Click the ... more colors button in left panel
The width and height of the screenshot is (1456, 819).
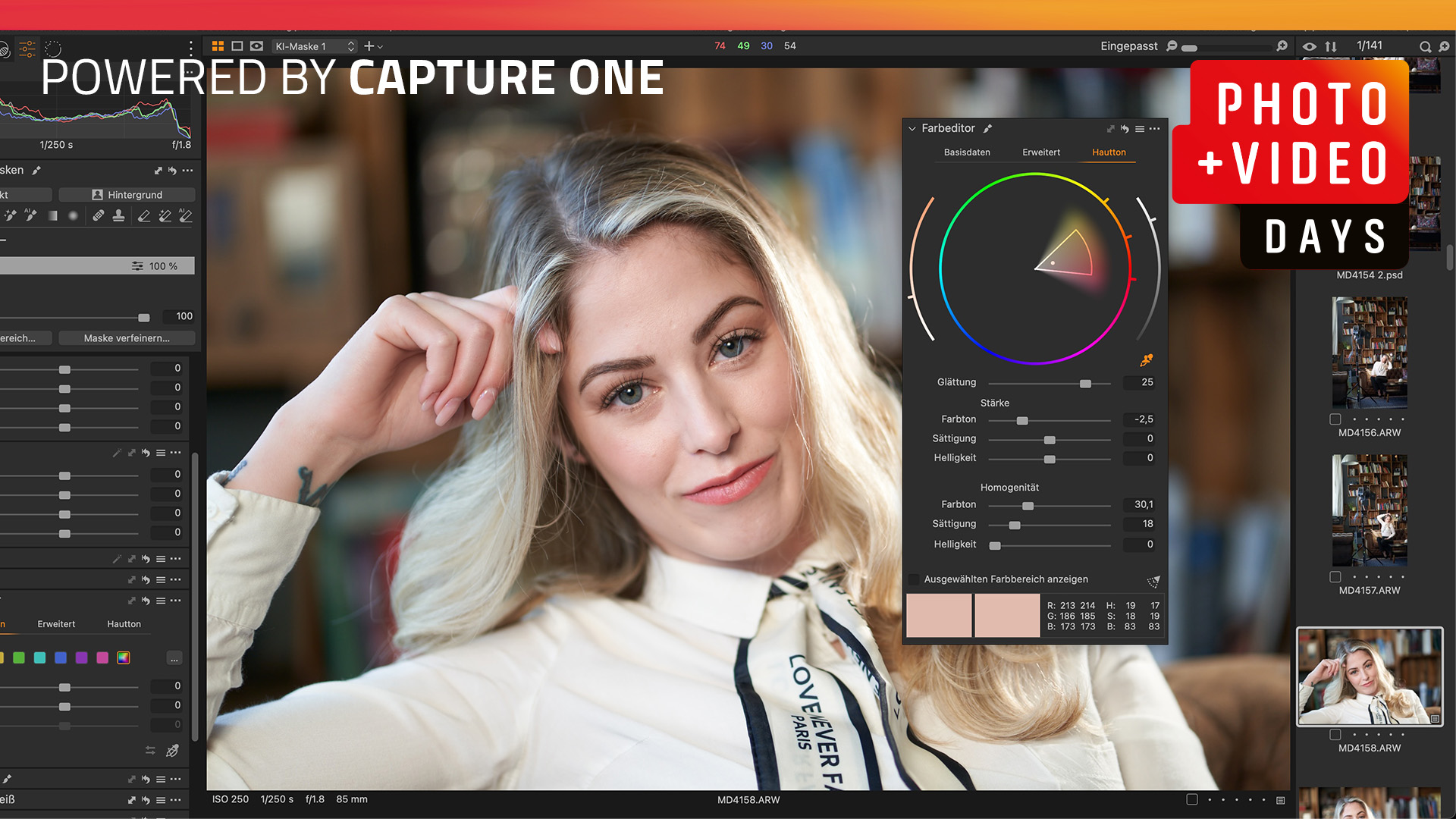pyautogui.click(x=174, y=658)
